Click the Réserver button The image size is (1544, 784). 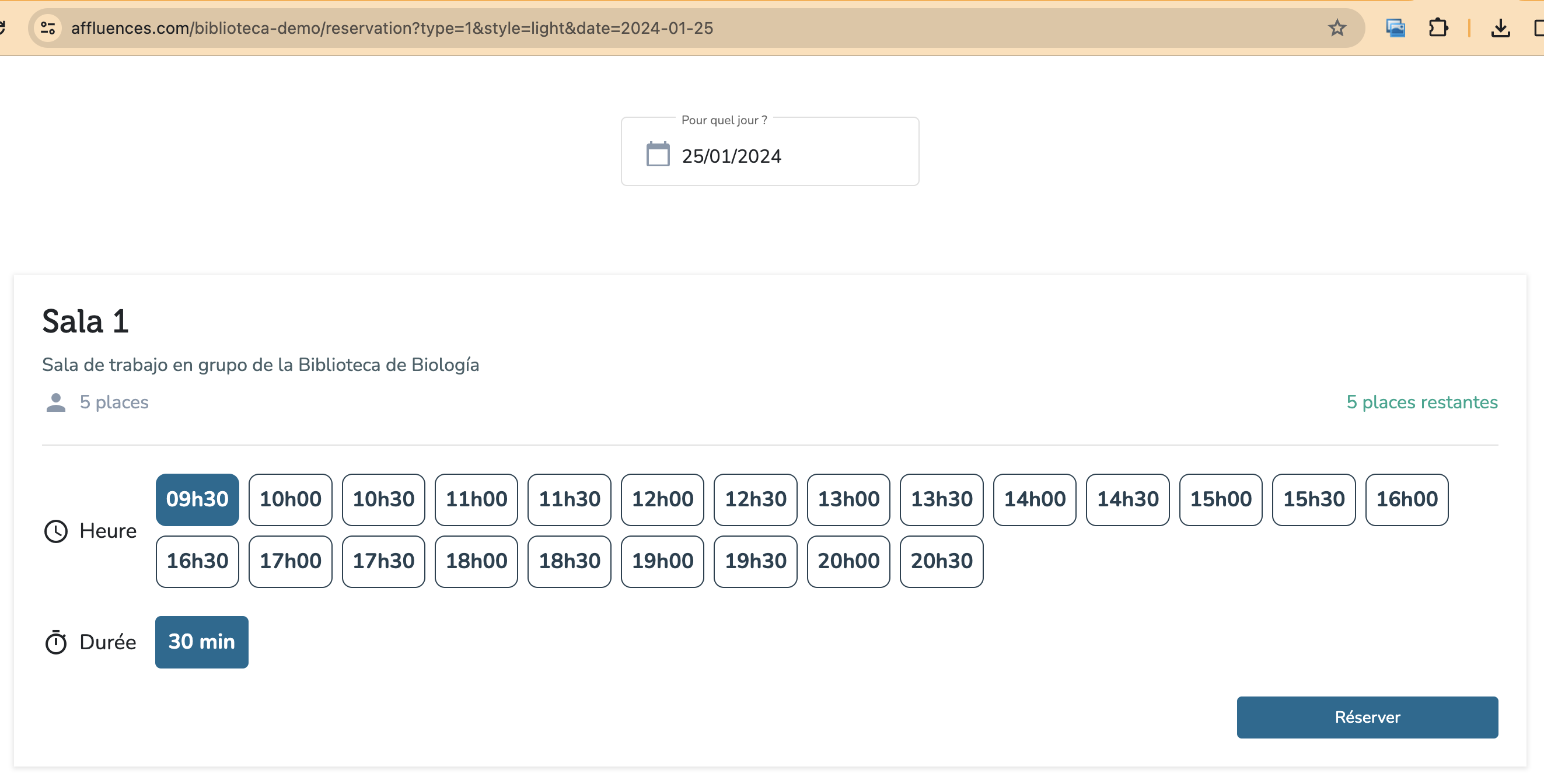tap(1367, 717)
